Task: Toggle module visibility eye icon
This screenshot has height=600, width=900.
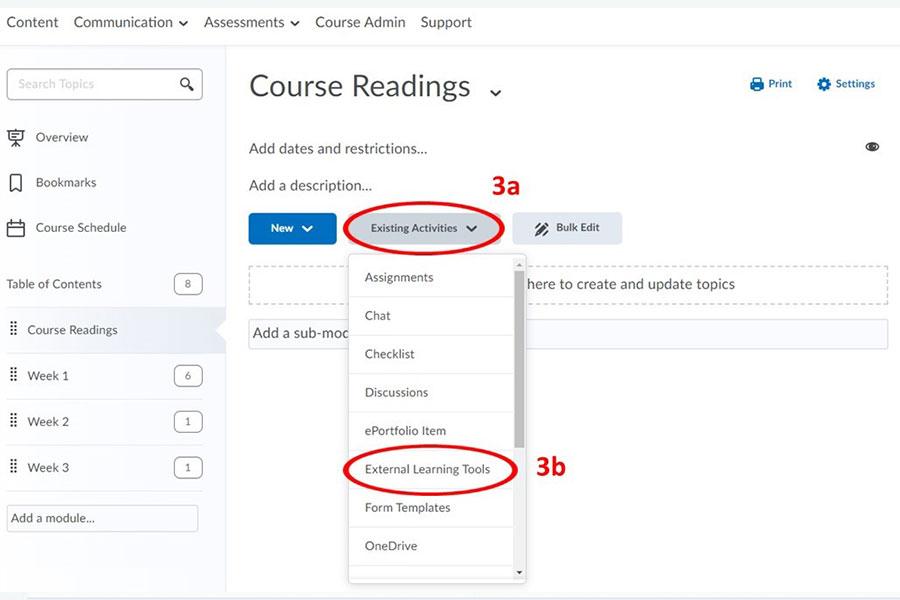Action: tap(872, 147)
